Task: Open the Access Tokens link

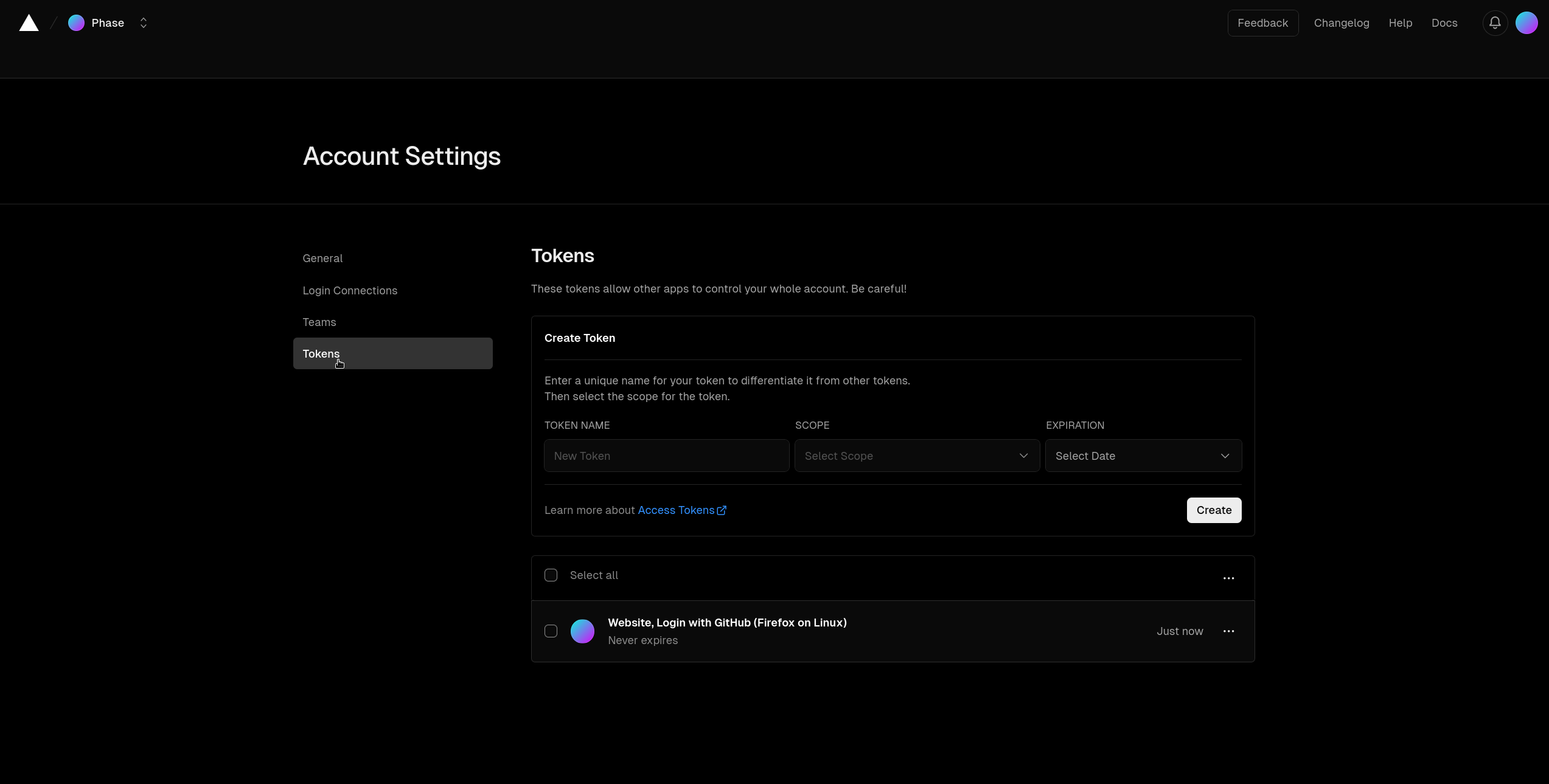Action: point(675,510)
